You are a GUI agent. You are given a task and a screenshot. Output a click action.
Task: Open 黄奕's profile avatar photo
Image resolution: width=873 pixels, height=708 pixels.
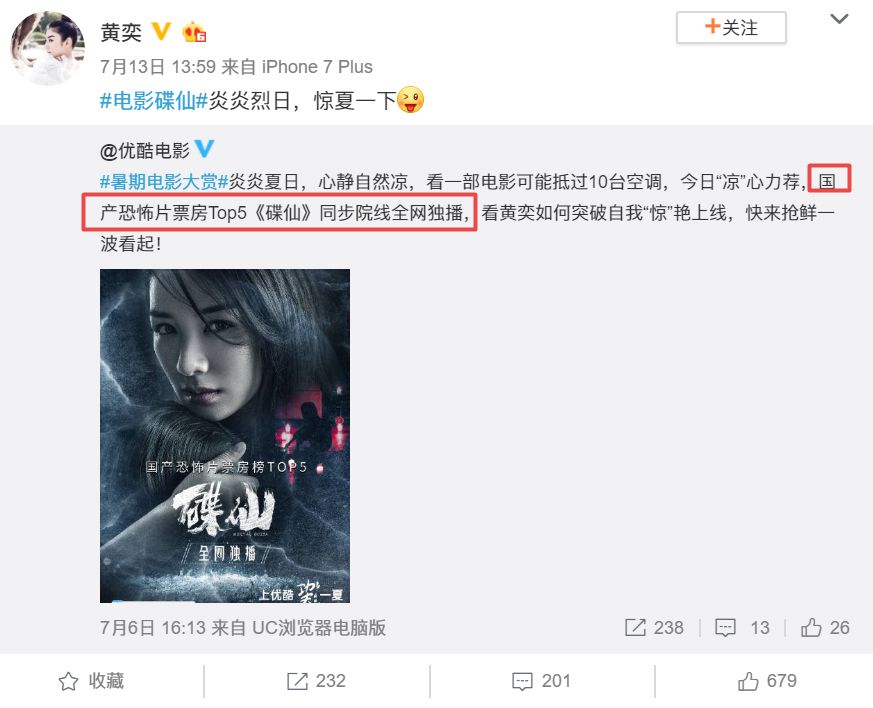pyautogui.click(x=48, y=48)
